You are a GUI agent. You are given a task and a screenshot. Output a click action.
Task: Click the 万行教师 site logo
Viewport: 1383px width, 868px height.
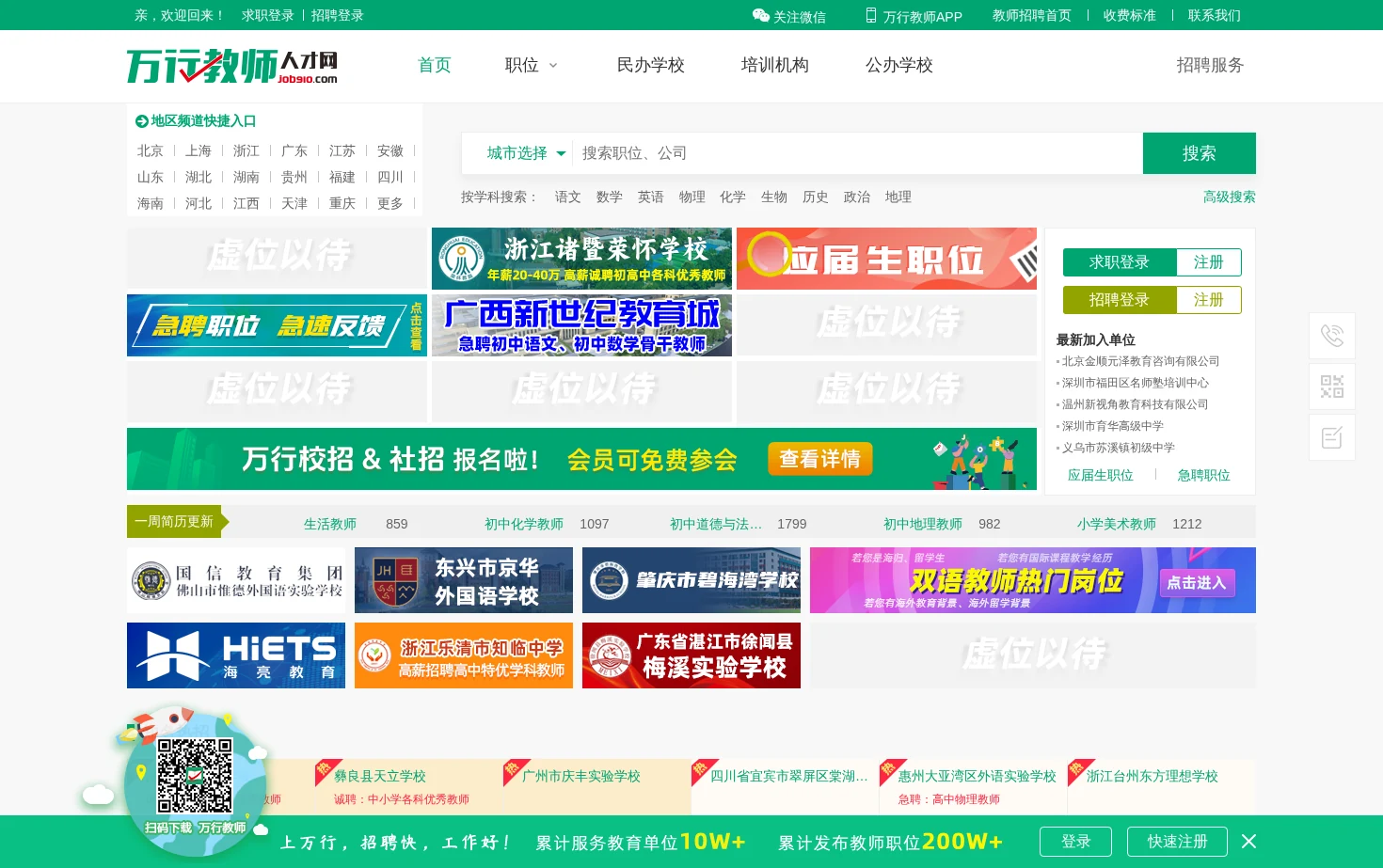(x=231, y=66)
